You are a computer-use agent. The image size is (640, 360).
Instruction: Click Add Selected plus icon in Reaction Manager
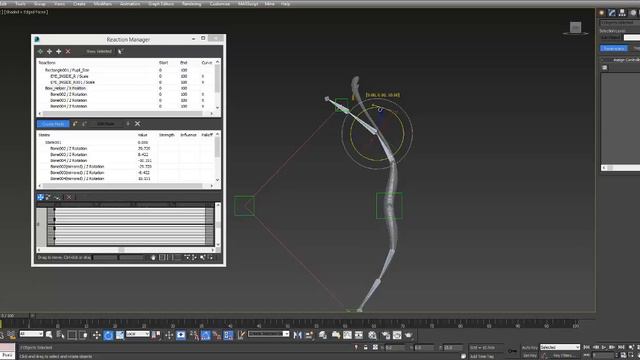point(58,51)
